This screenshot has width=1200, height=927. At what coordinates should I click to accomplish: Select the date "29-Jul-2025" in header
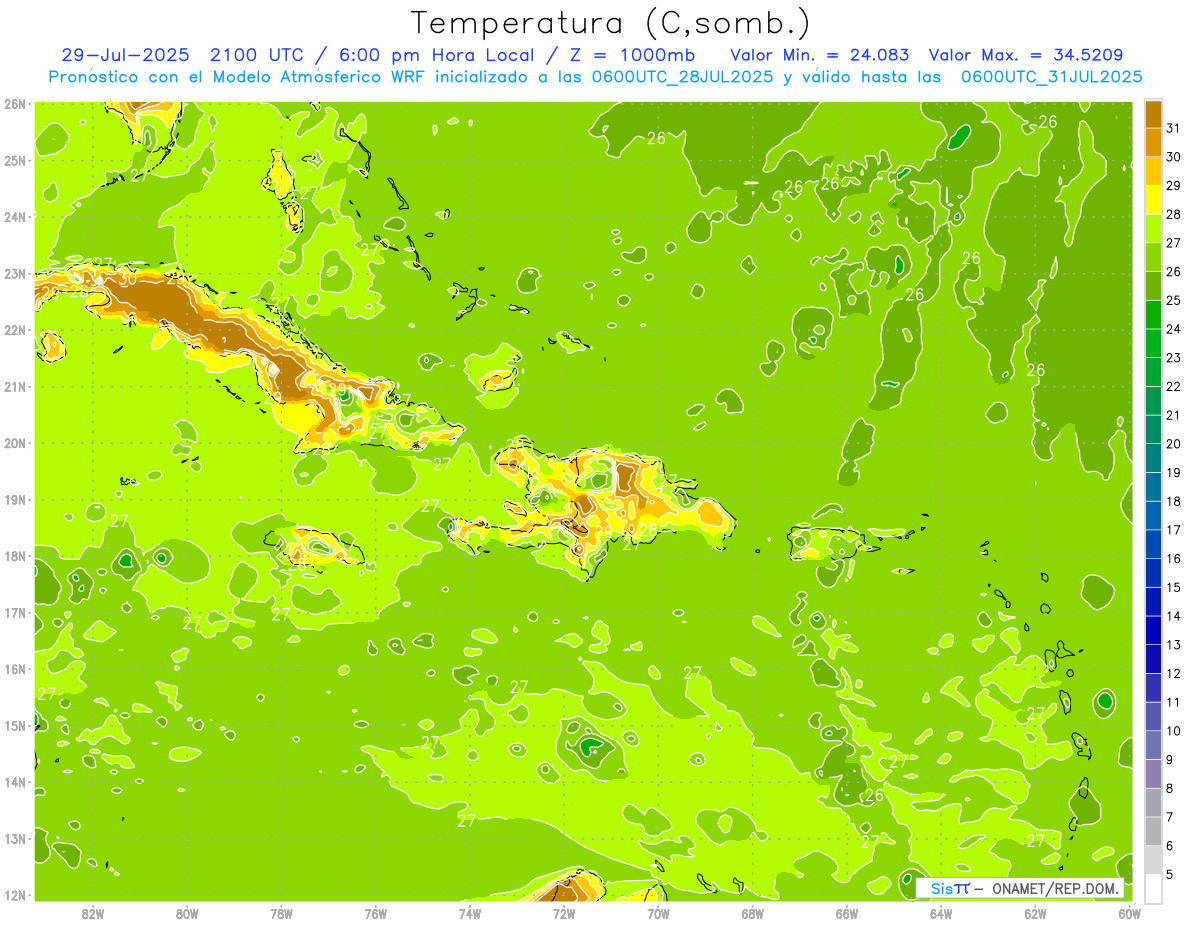coord(125,55)
